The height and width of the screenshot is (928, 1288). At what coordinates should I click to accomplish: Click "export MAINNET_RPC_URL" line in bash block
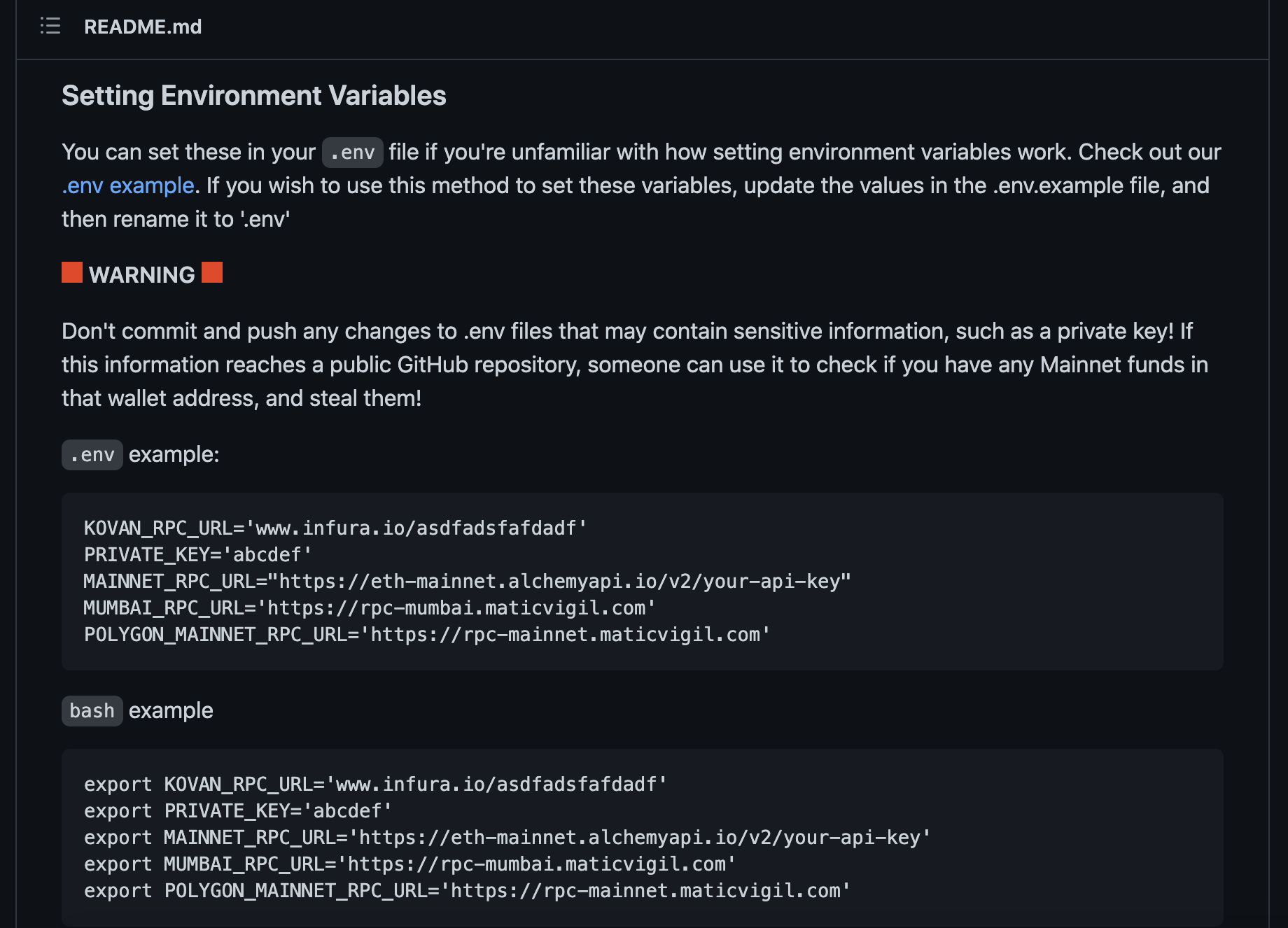pos(507,837)
